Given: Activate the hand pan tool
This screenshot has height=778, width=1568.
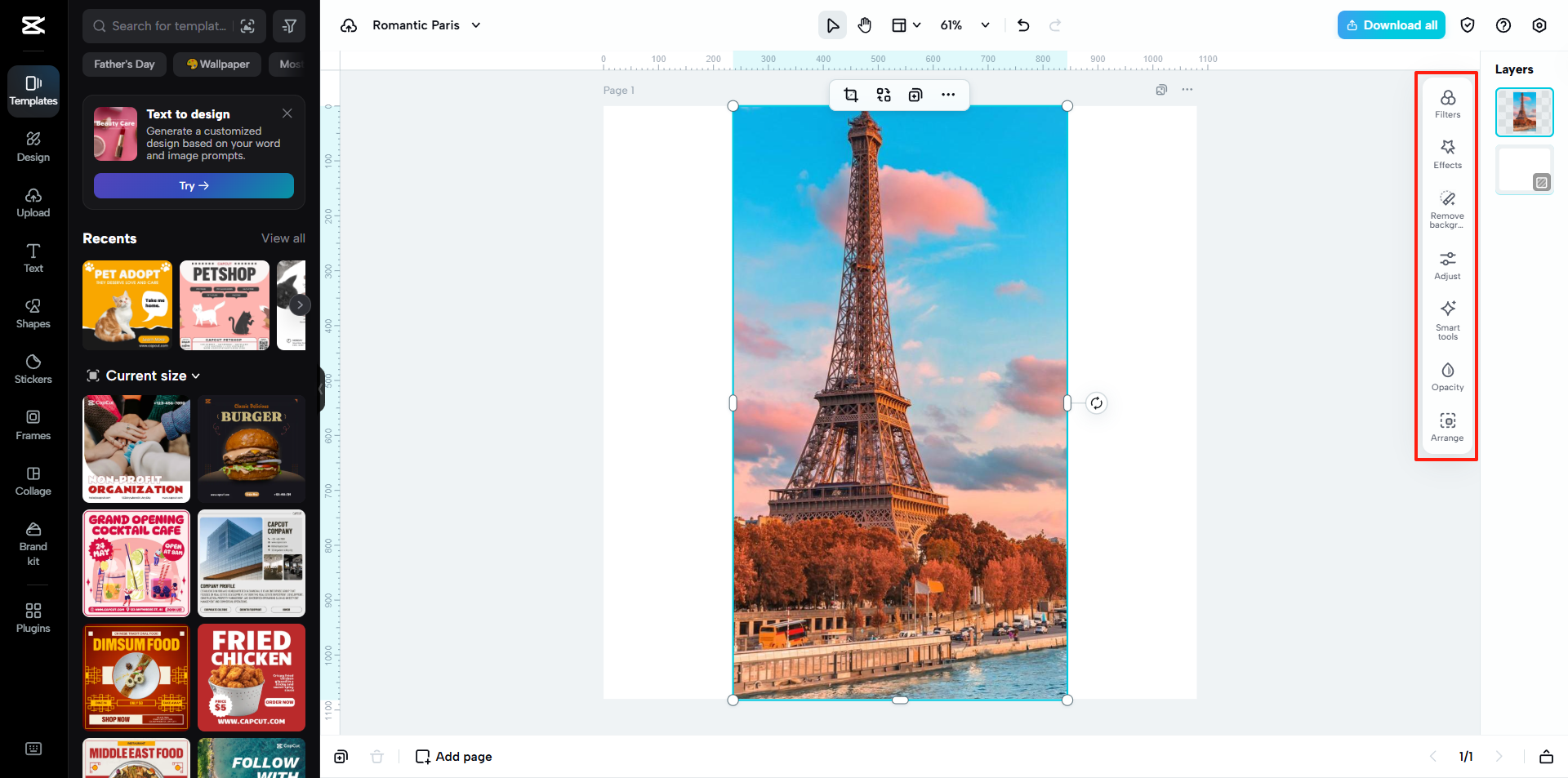Looking at the screenshot, I should coord(865,25).
